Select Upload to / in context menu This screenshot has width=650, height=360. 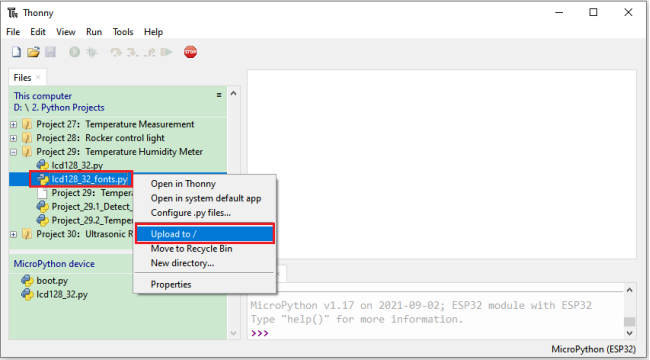pos(205,234)
